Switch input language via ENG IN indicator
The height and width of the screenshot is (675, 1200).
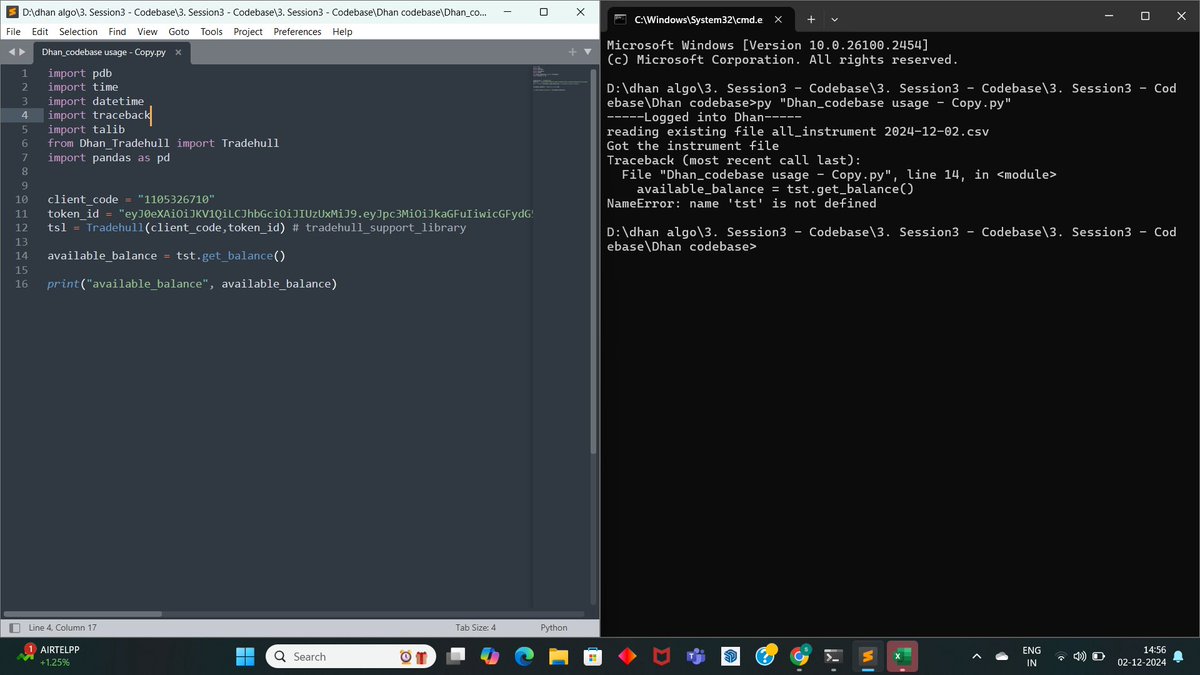1031,657
